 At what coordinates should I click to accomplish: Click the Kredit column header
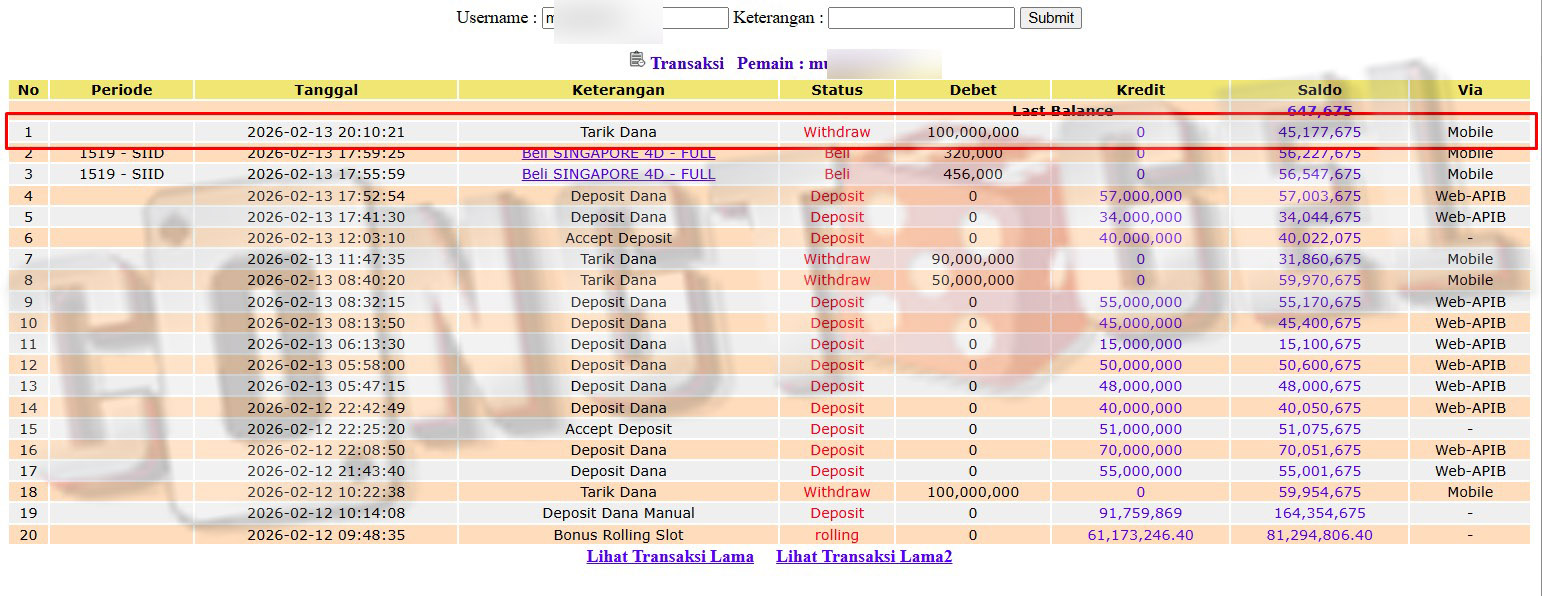[x=1140, y=90]
